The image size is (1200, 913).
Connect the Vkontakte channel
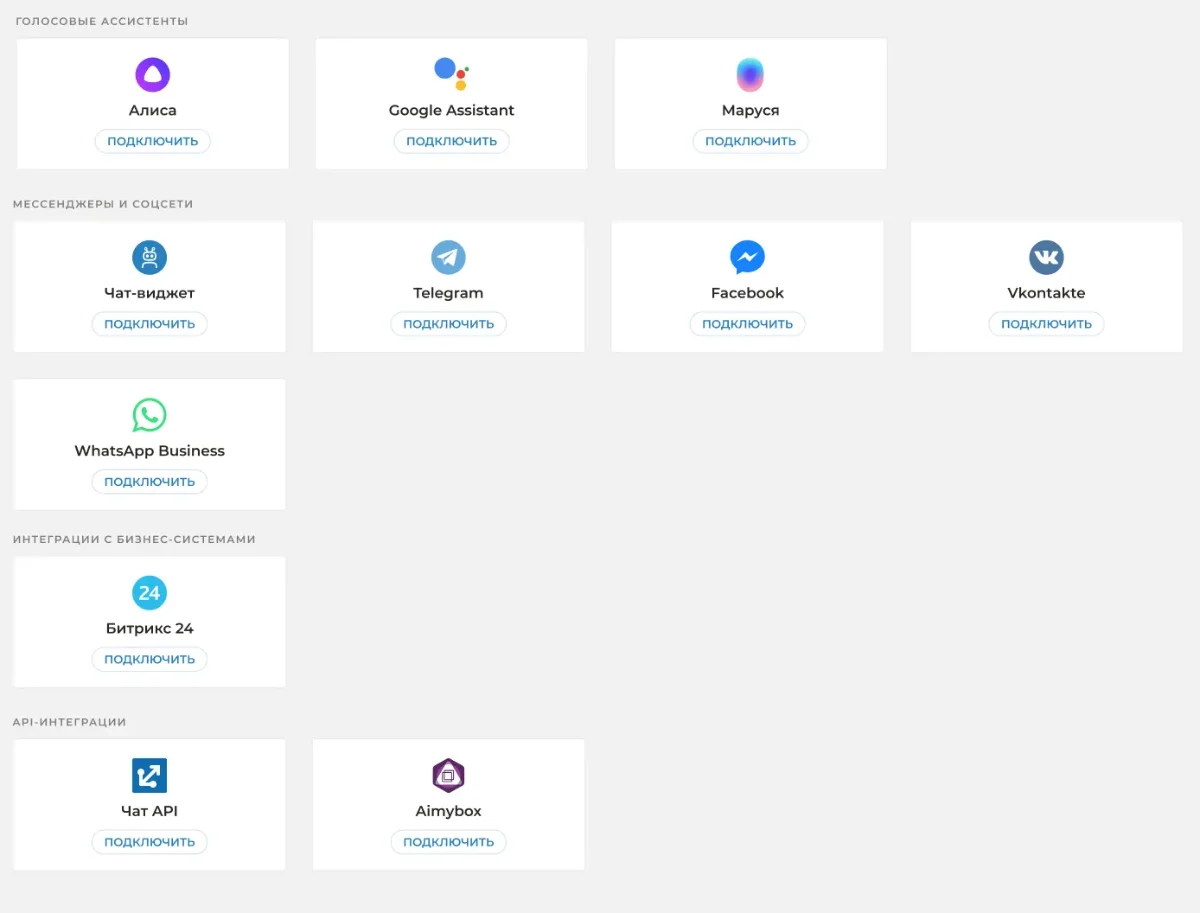[1046, 324]
